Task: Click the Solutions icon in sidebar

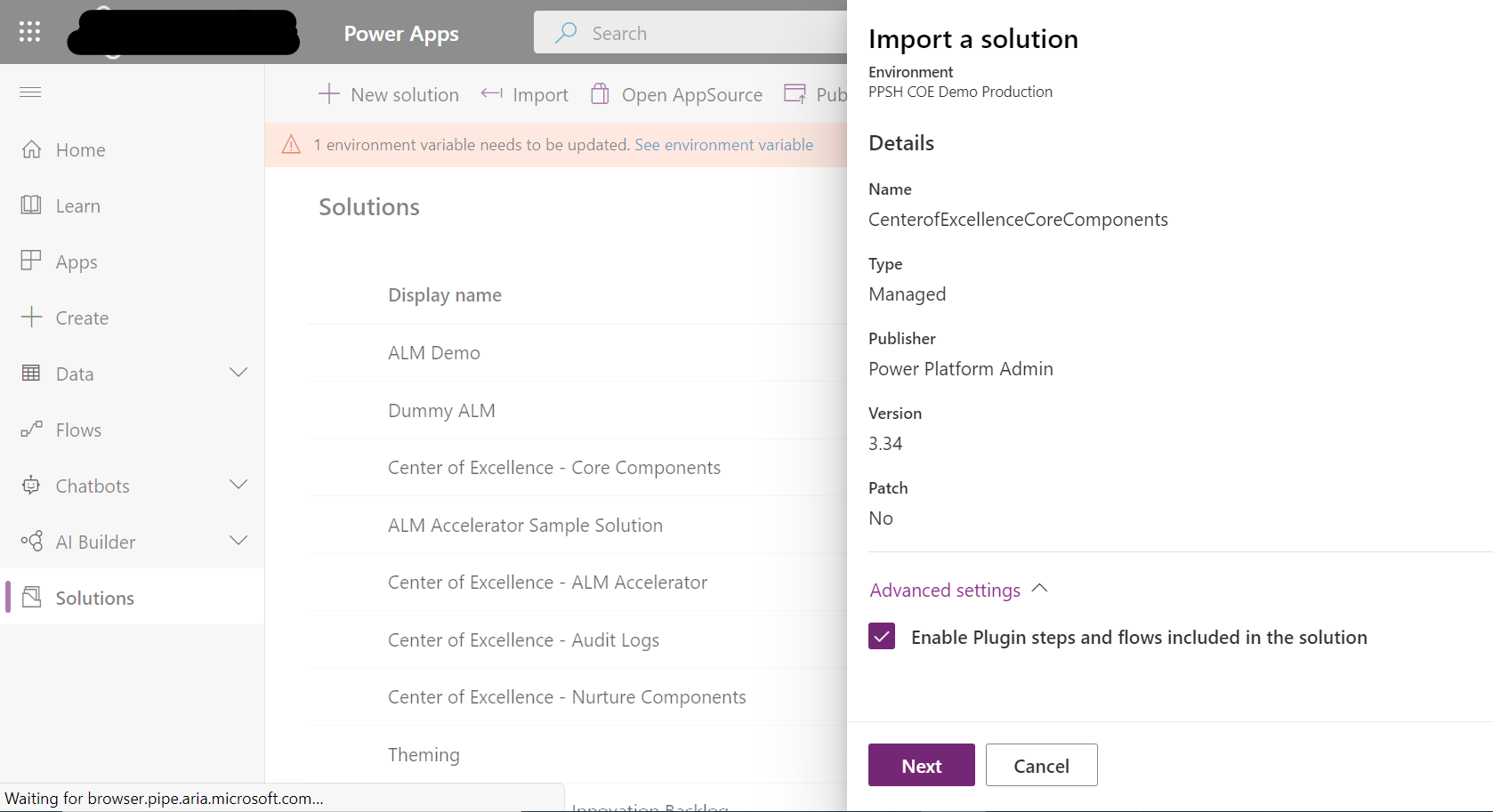Action: coord(31,597)
